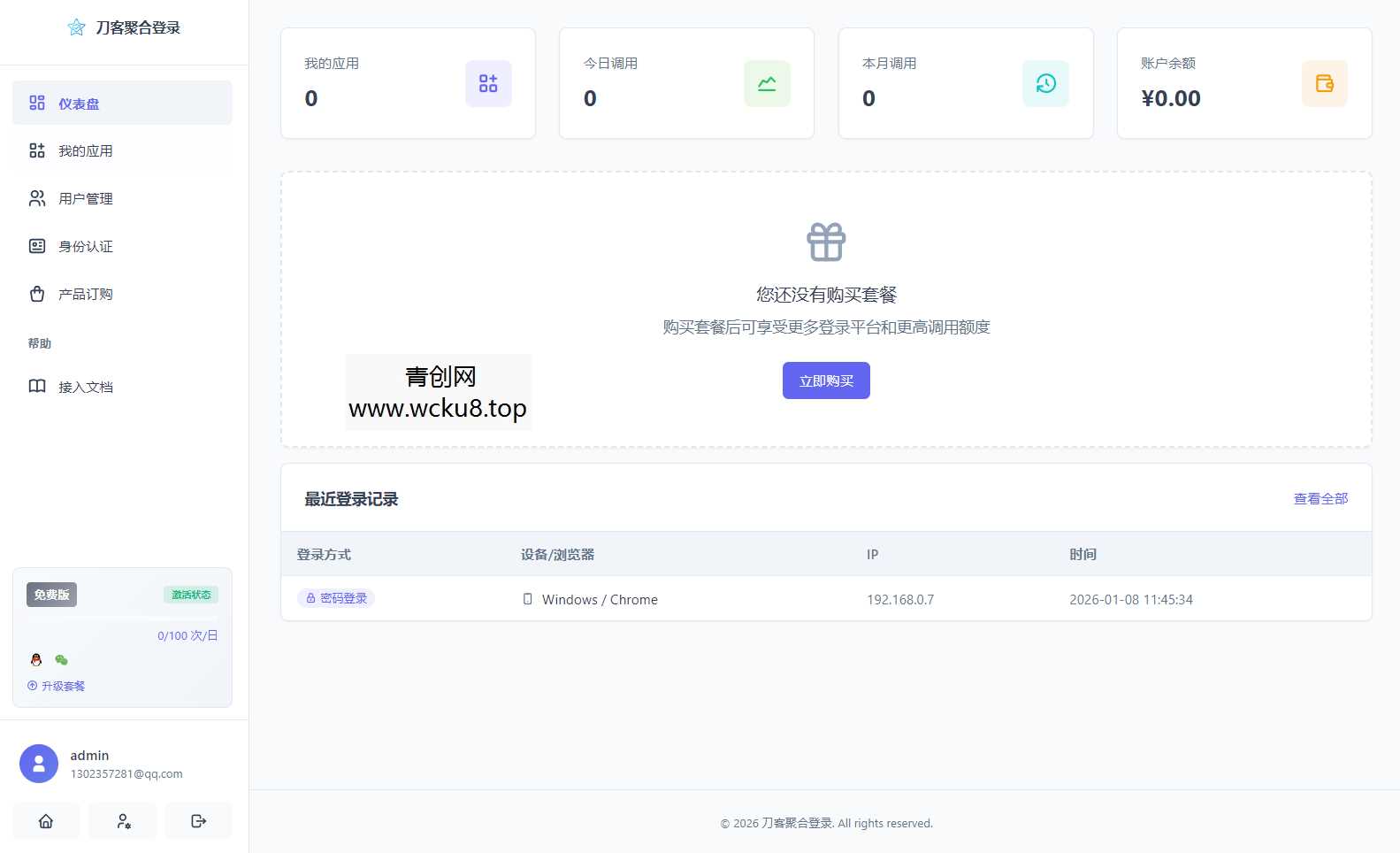Click the 产品订购 shopping bag icon
Screen dimensions: 1400x853
click(x=37, y=294)
